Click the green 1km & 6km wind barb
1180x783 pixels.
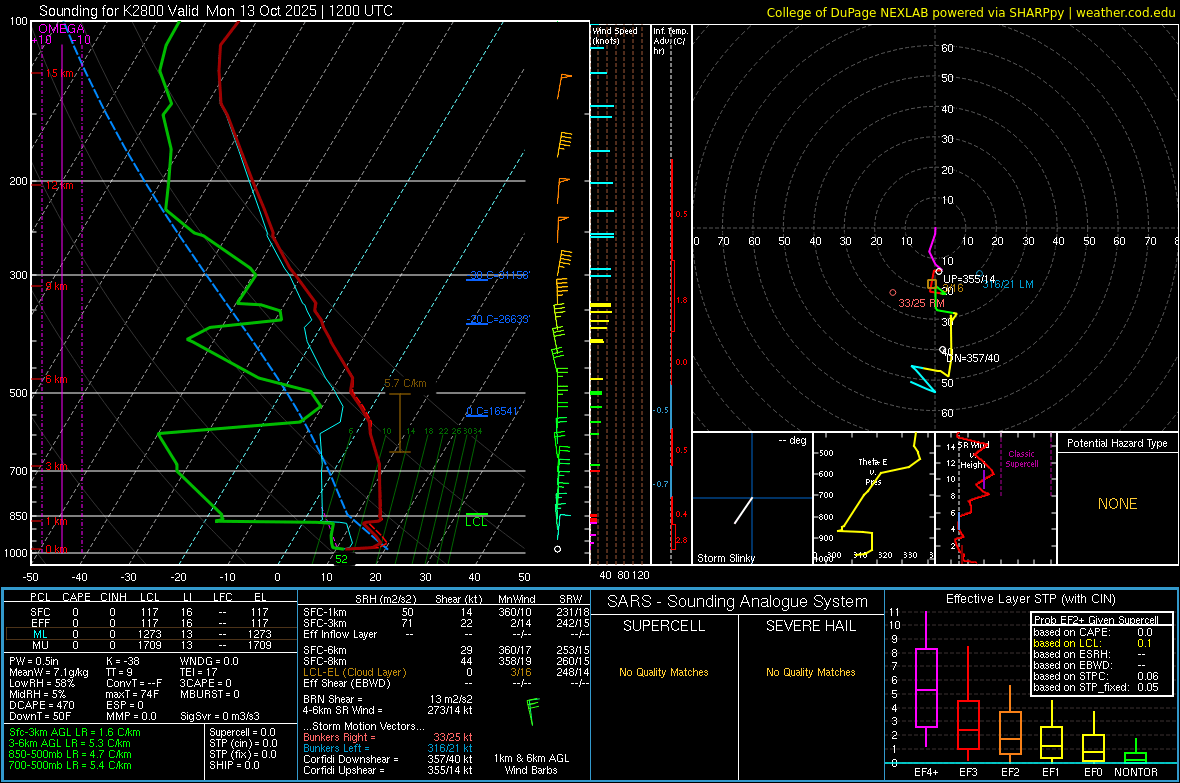pyautogui.click(x=532, y=711)
